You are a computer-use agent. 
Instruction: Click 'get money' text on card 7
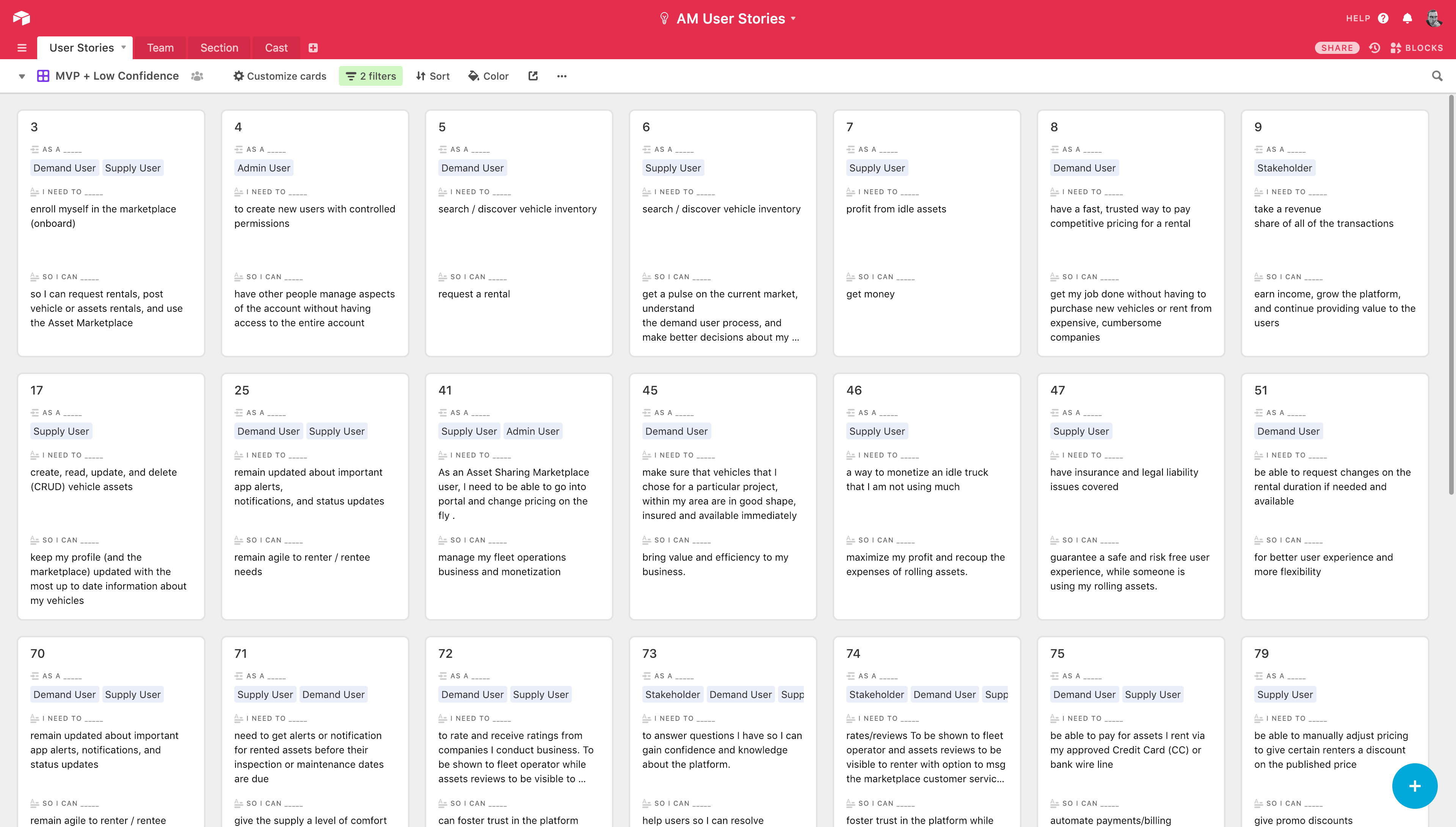[x=870, y=294]
